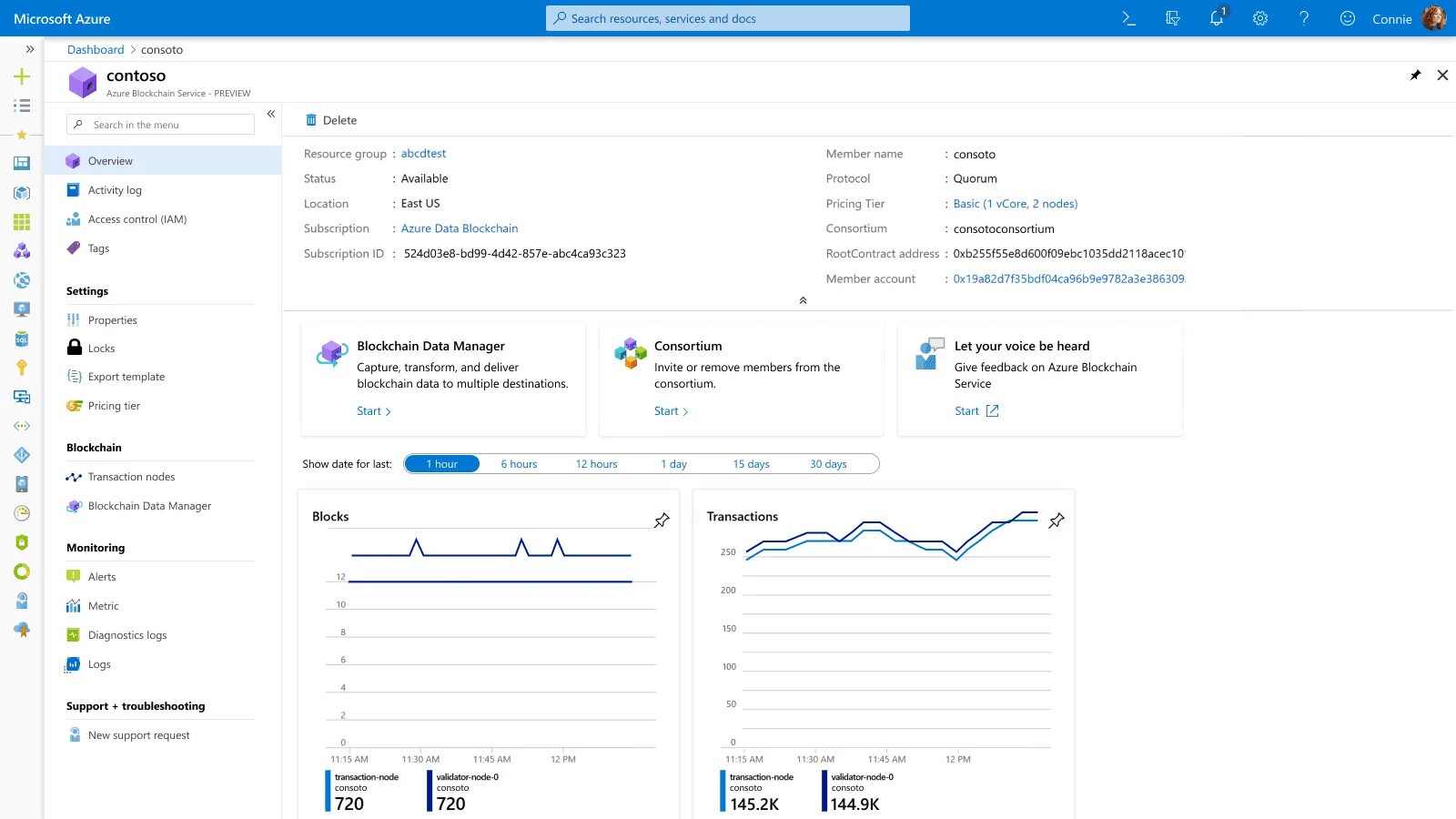Pin the Transactions chart

click(1057, 521)
